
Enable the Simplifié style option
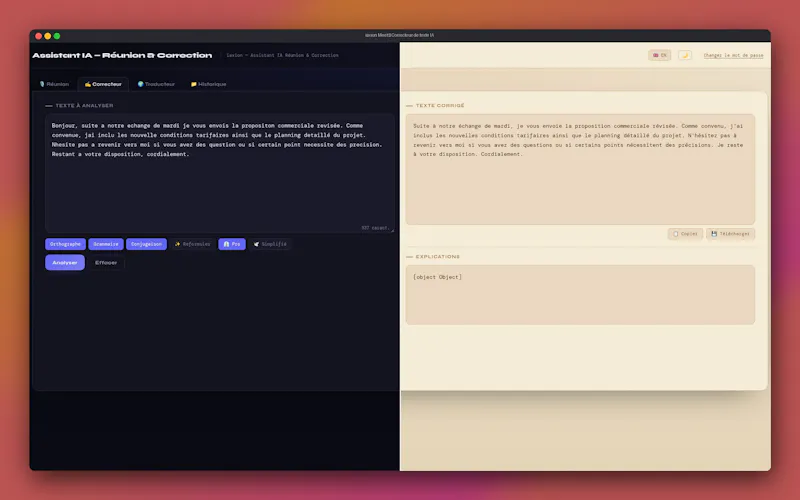[270, 244]
